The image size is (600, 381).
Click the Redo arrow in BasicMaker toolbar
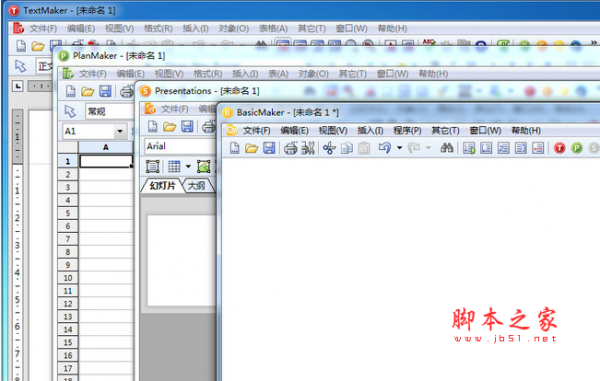[x=414, y=148]
